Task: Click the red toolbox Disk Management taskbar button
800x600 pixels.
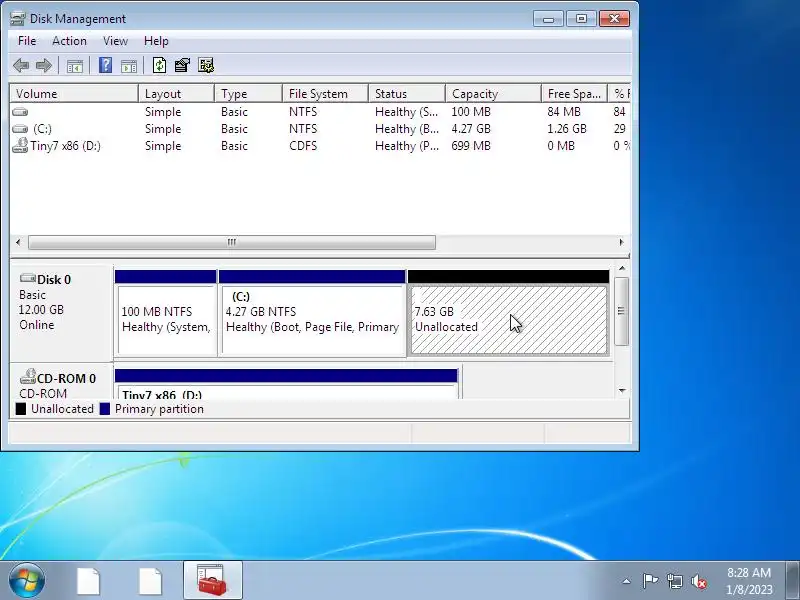Action: pyautogui.click(x=213, y=580)
